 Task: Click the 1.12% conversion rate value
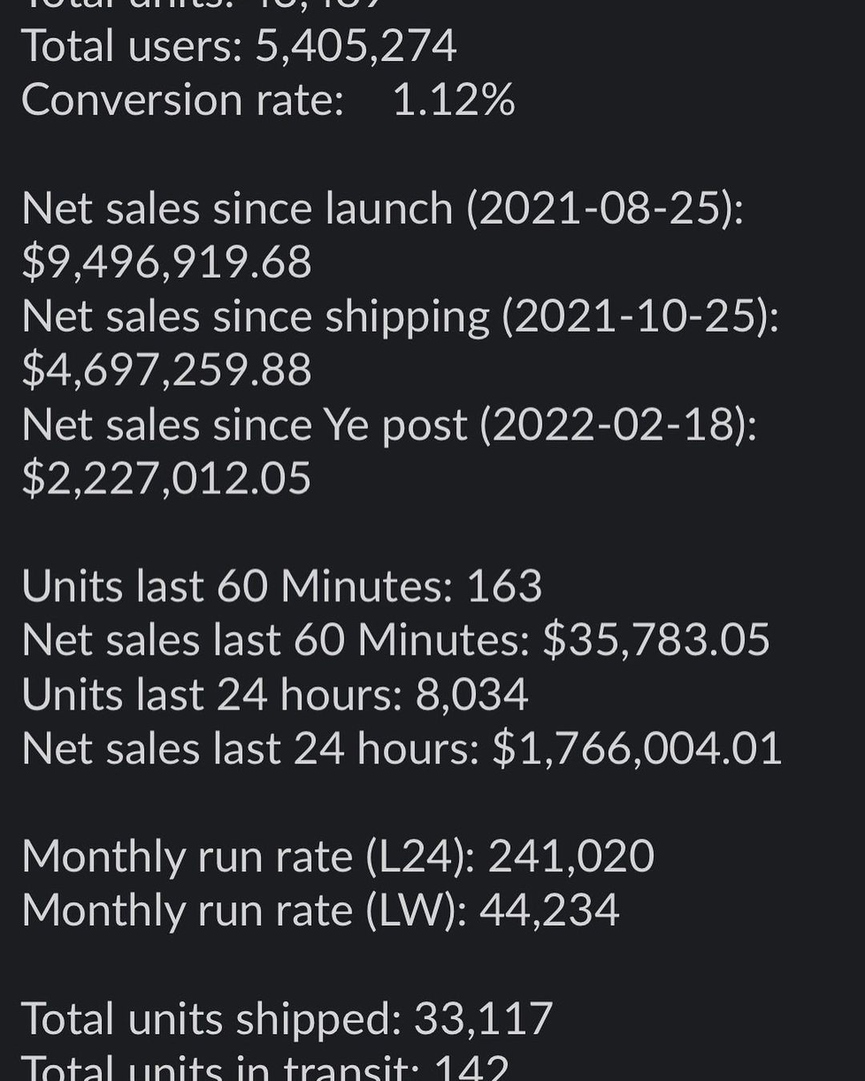[453, 100]
